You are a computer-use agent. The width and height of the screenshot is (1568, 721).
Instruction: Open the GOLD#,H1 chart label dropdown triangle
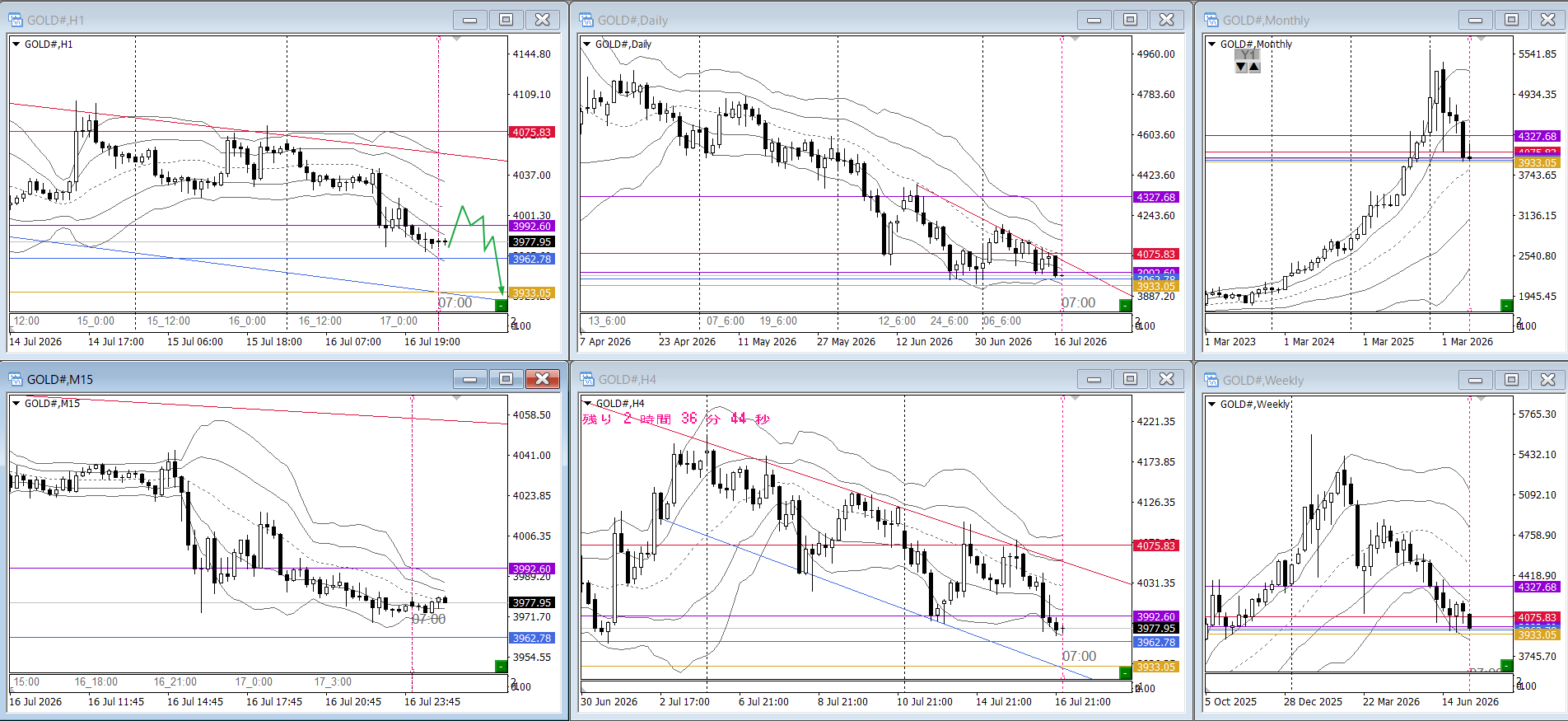tap(16, 44)
